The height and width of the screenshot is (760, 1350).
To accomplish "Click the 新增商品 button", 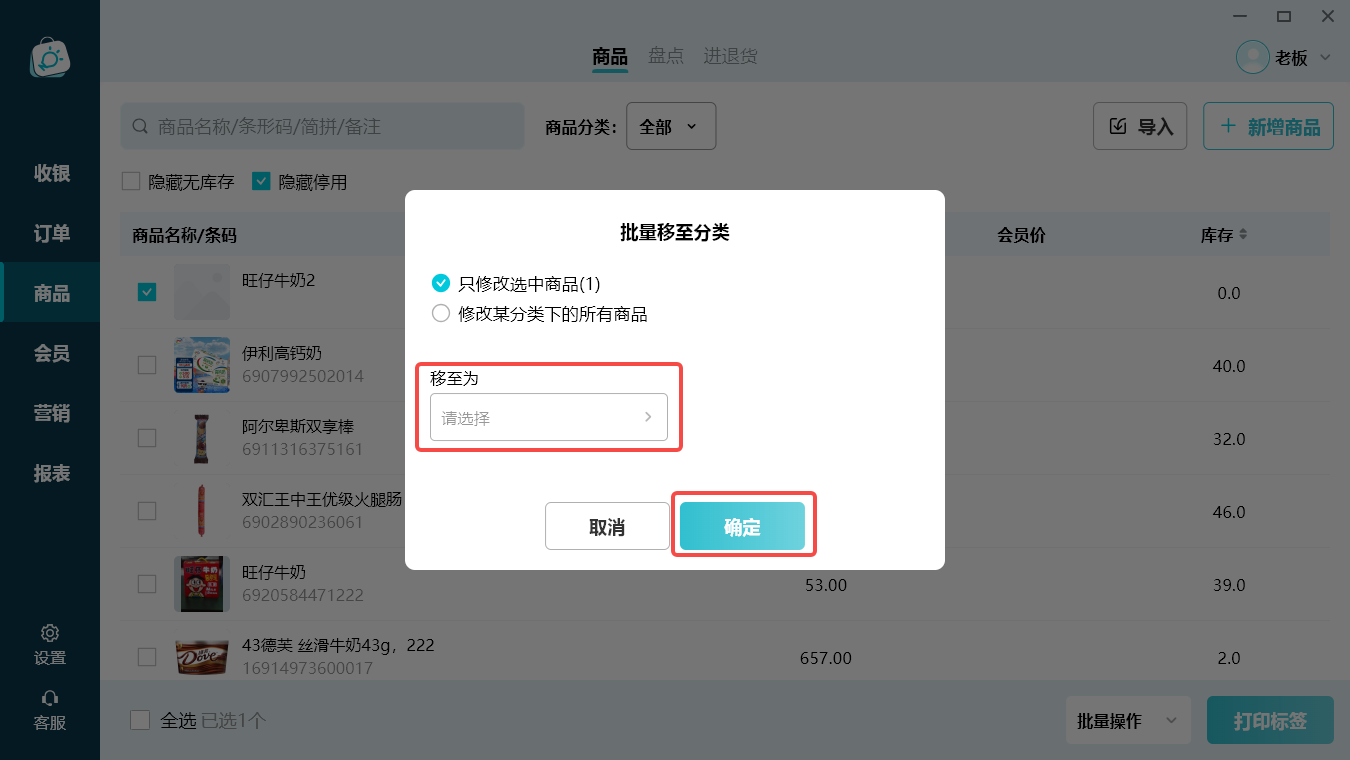I will click(1268, 126).
